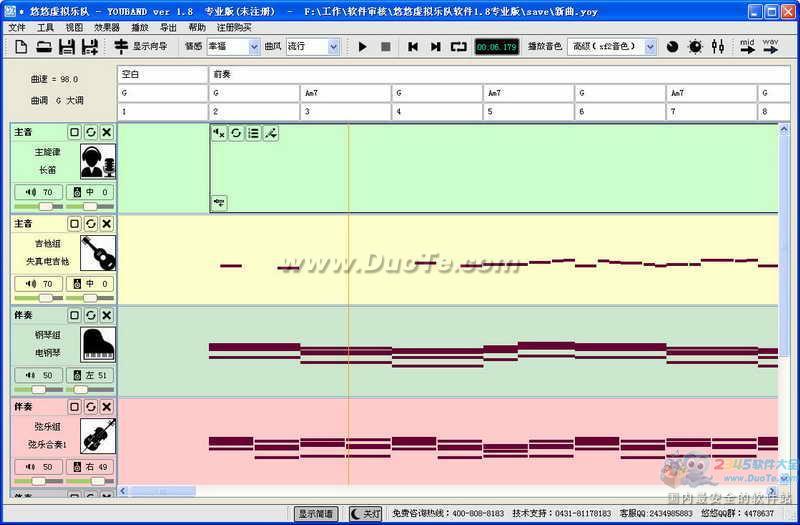Click the electric piano instrument icon

point(99,345)
